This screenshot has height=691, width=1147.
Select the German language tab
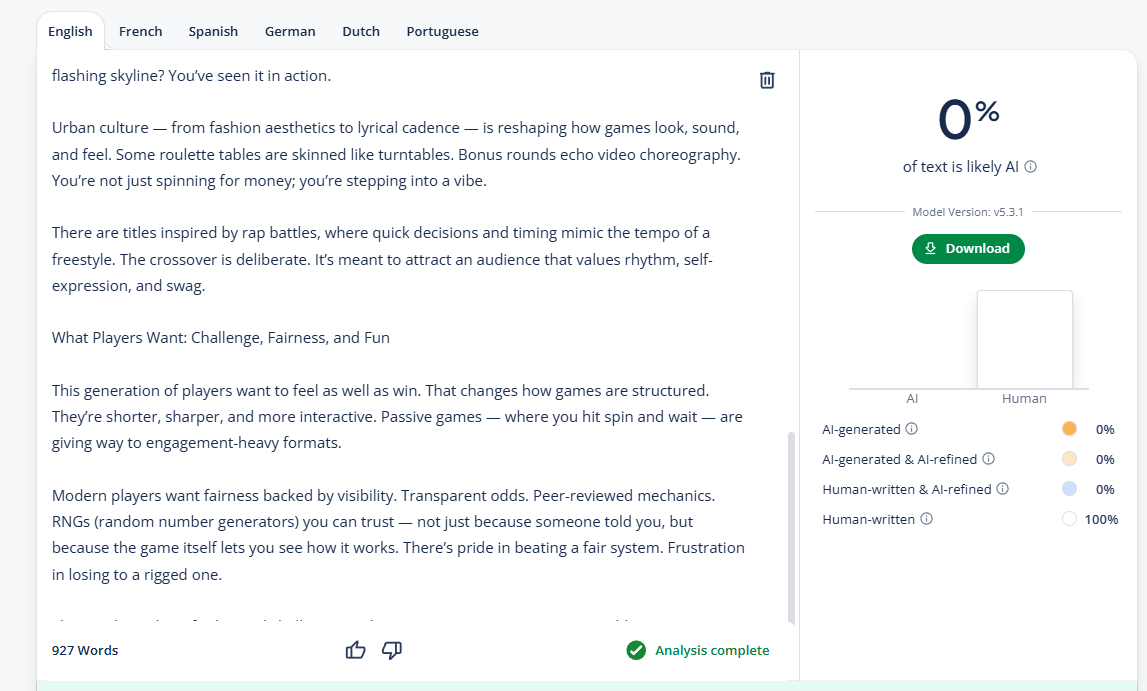pos(290,31)
